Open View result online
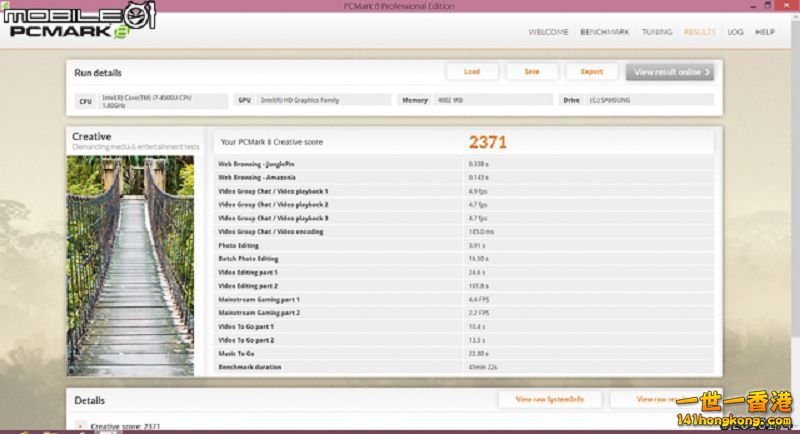800x434 pixels. pyautogui.click(x=670, y=72)
